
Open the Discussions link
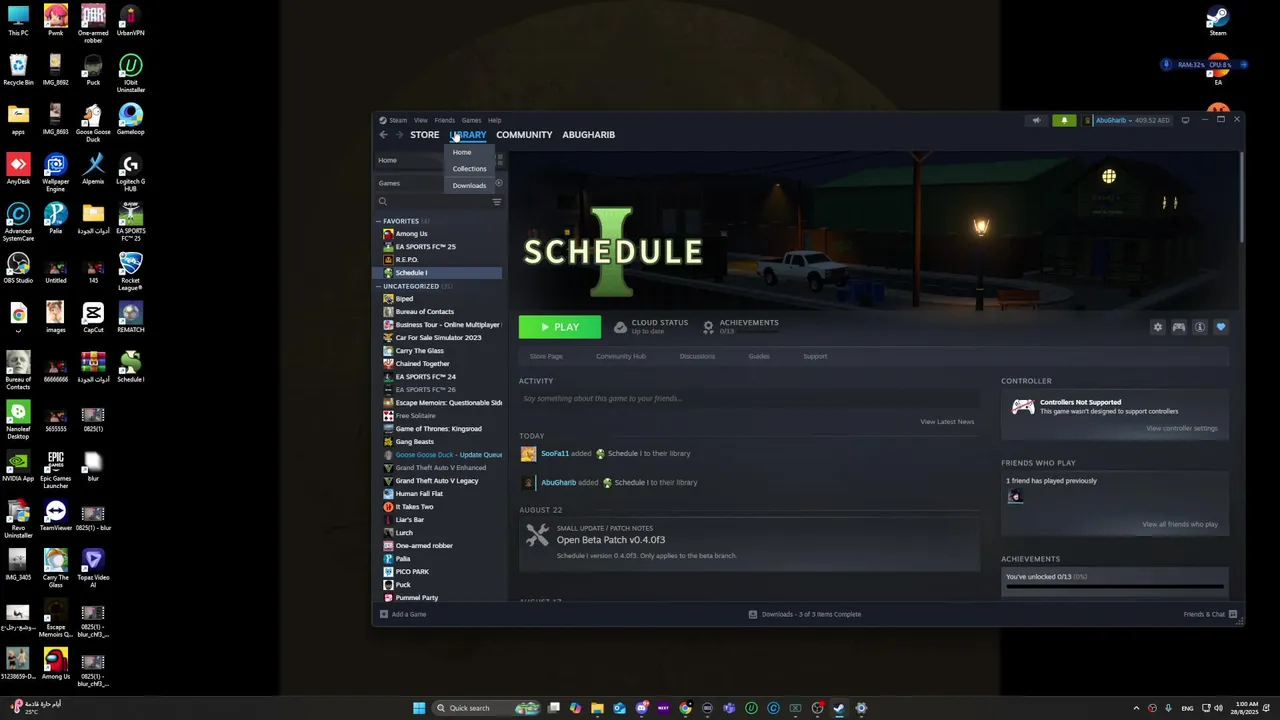[x=697, y=356]
